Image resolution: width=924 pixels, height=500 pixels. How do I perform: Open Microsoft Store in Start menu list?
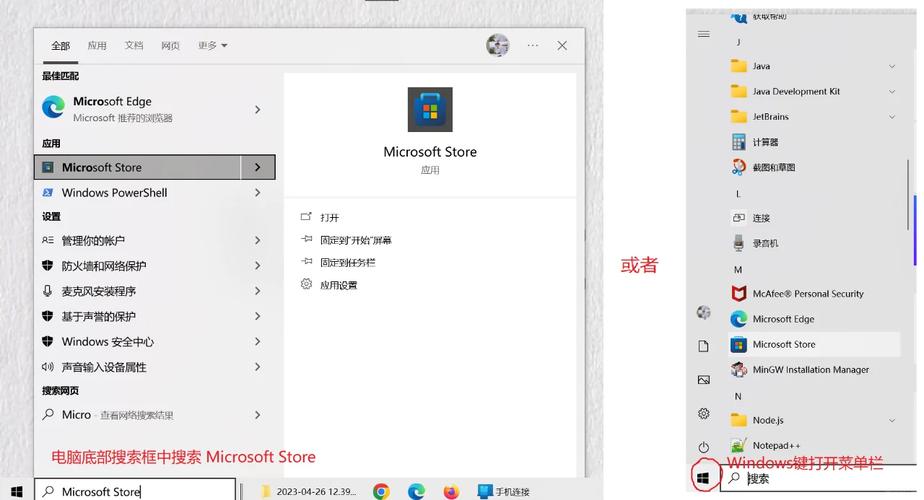[x=814, y=344]
